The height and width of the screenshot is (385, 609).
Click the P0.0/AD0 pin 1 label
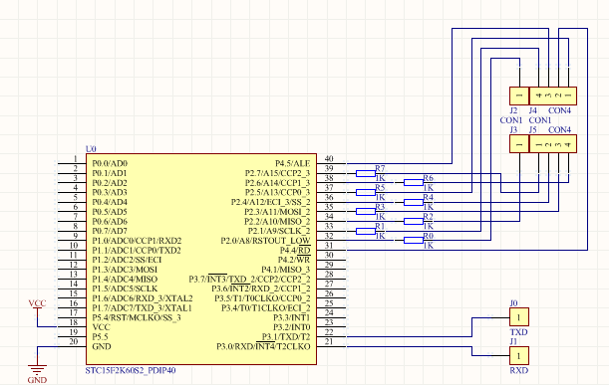[110, 164]
